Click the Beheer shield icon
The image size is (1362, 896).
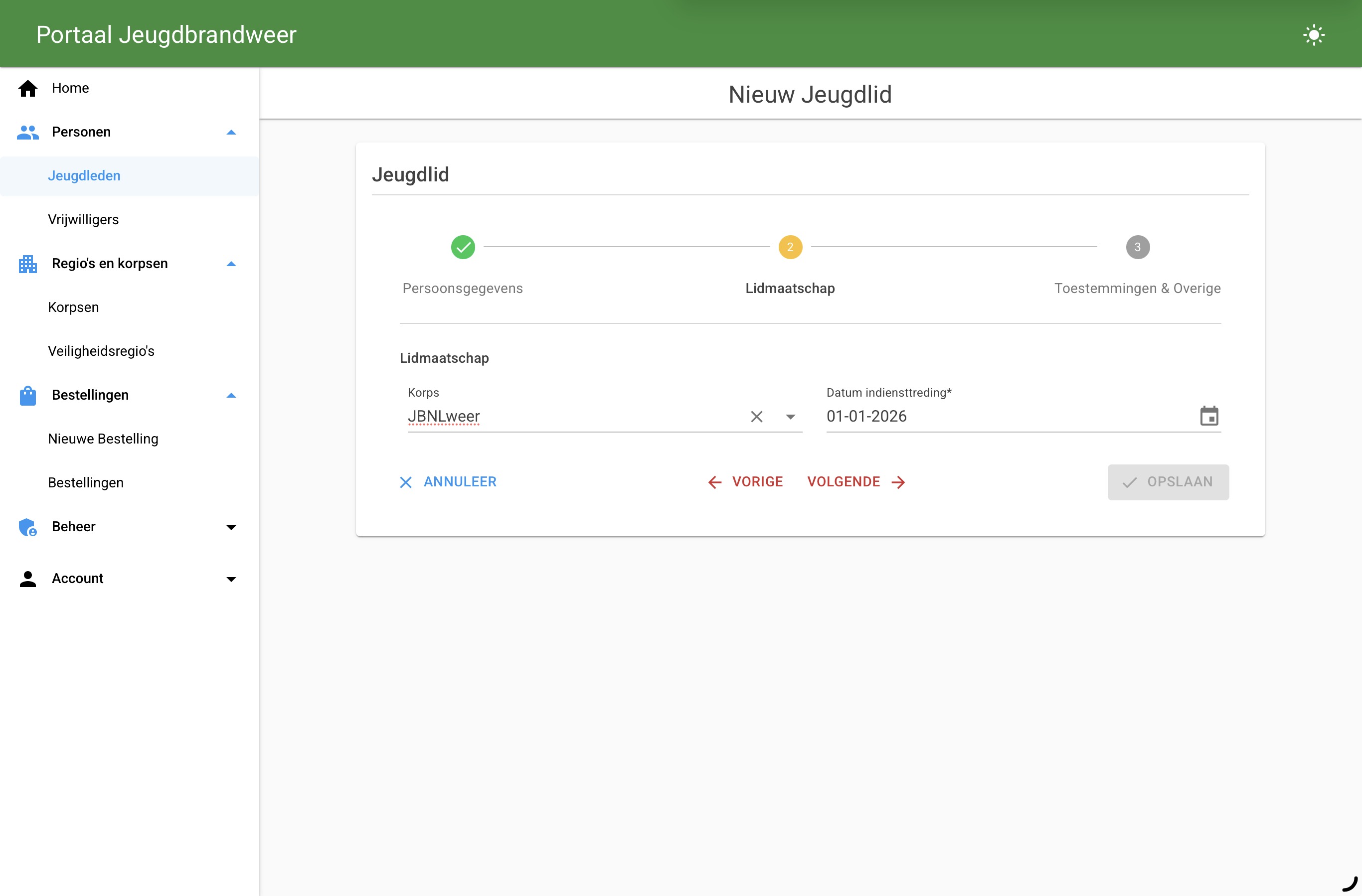pyautogui.click(x=27, y=527)
